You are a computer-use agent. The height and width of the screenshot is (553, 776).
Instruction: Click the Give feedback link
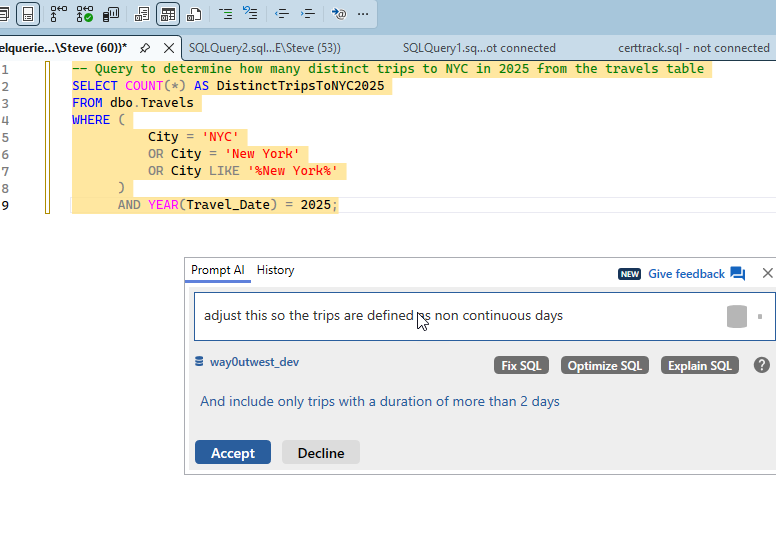(x=686, y=274)
